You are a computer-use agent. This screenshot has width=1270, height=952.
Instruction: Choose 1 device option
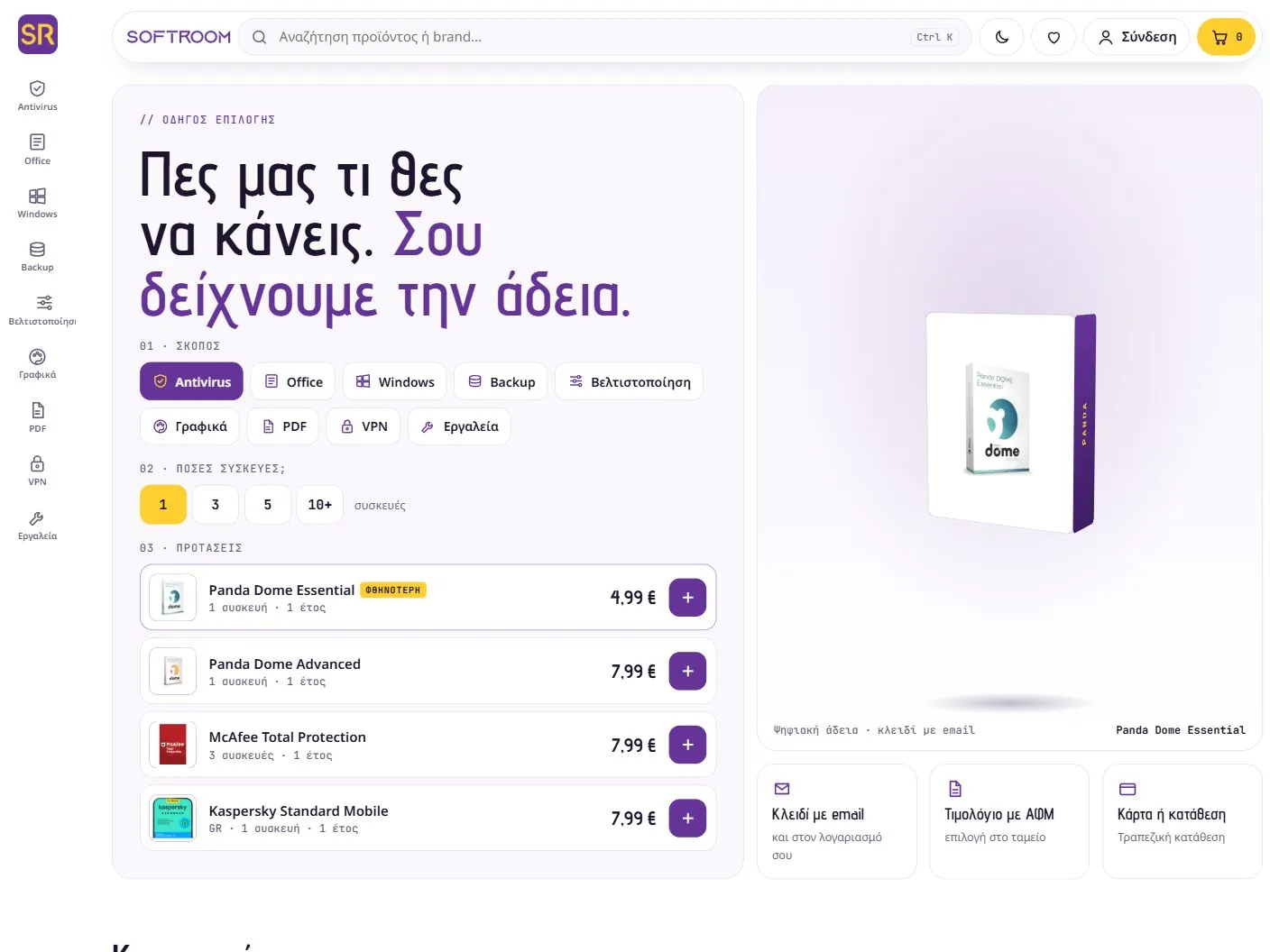click(163, 504)
